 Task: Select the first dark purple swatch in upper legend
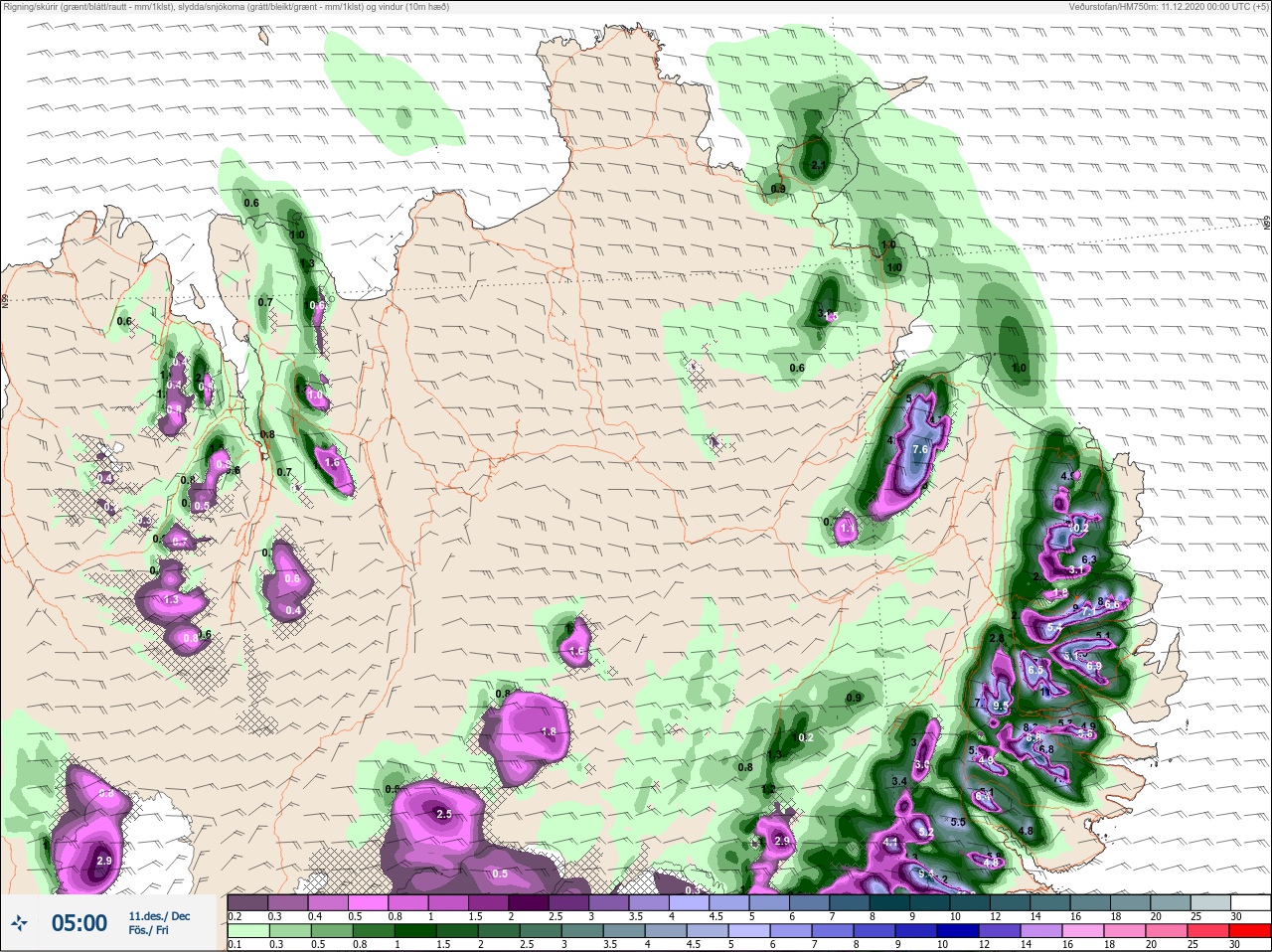(247, 902)
